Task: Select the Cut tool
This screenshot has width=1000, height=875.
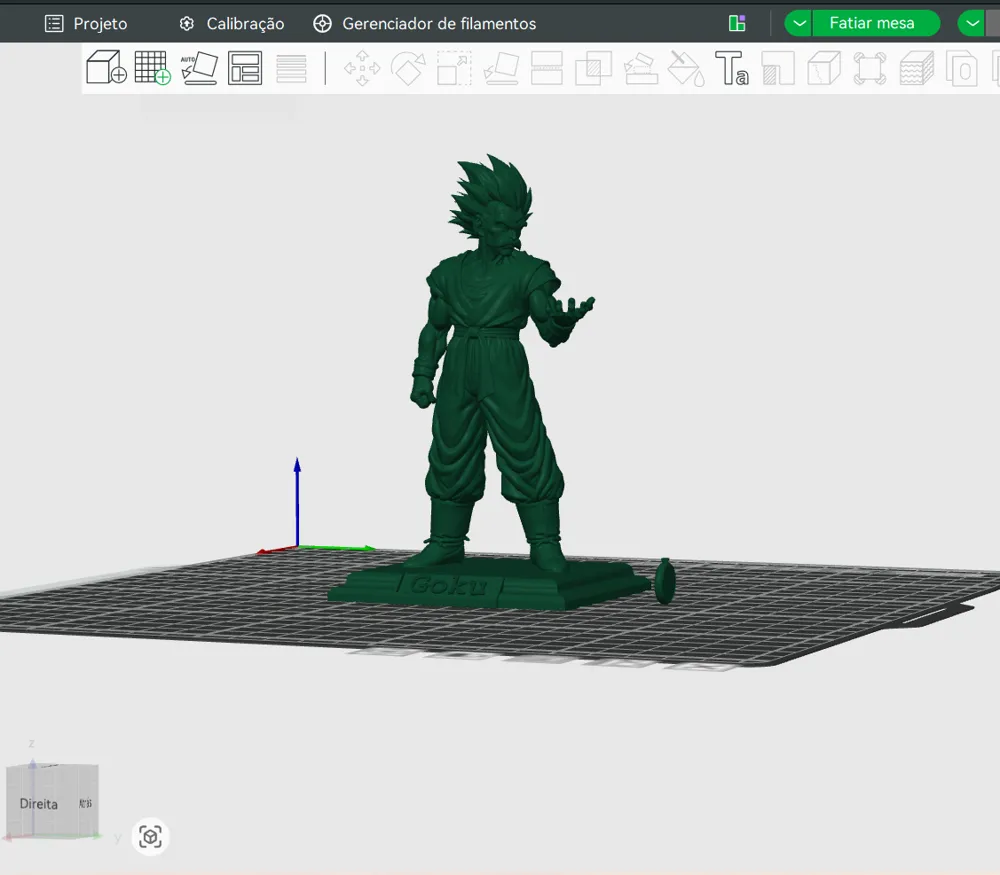Action: pyautogui.click(x=547, y=68)
